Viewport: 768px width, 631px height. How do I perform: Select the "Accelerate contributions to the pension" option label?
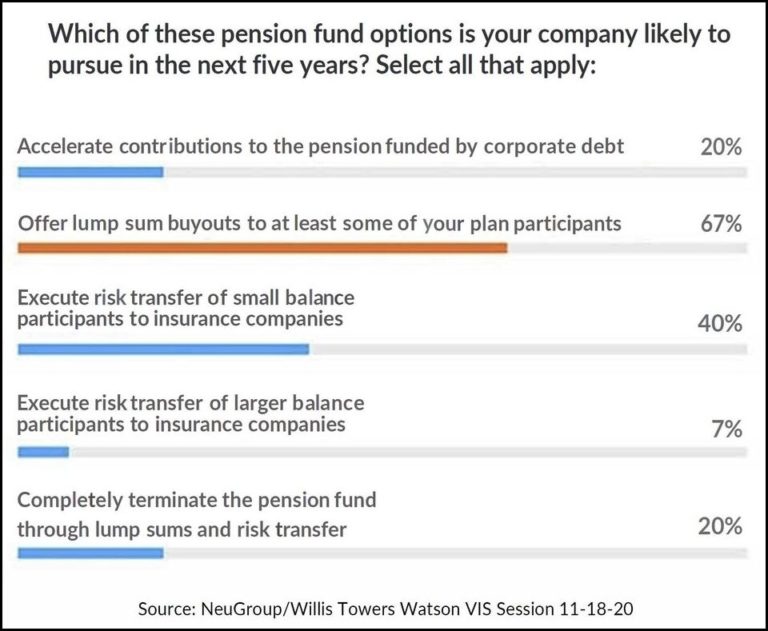[x=321, y=146]
